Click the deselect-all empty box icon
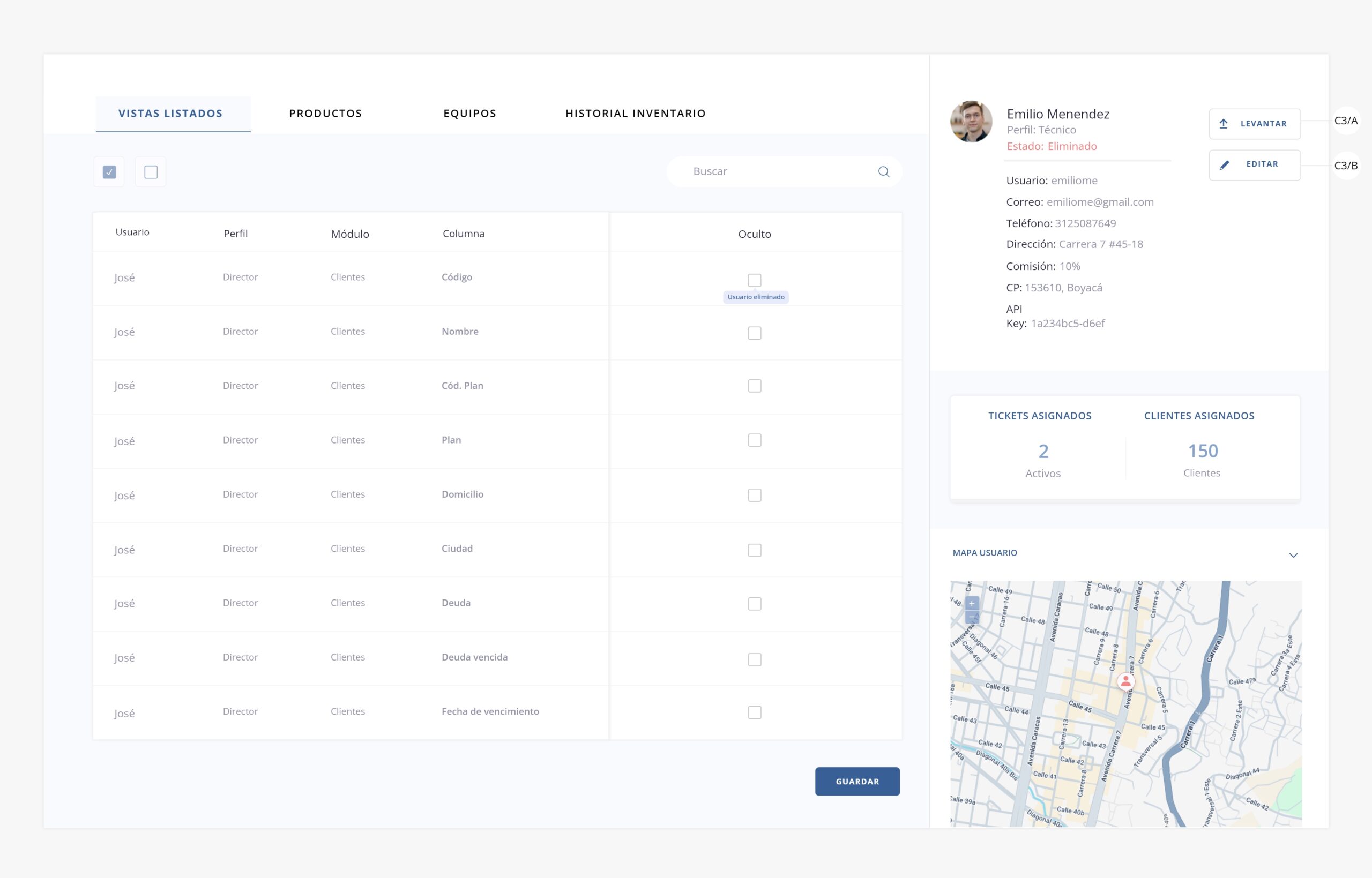The height and width of the screenshot is (878, 1372). 151,171
